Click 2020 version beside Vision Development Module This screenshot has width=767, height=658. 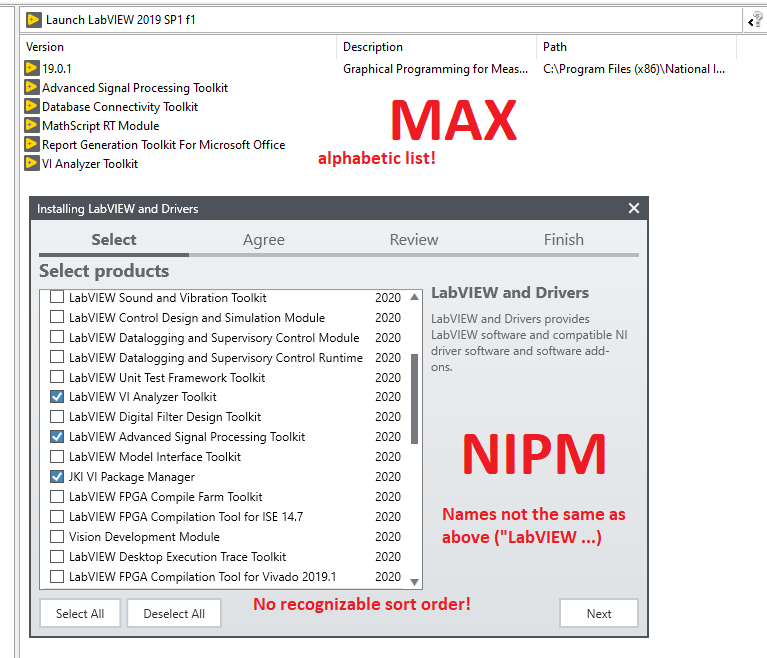click(x=388, y=537)
